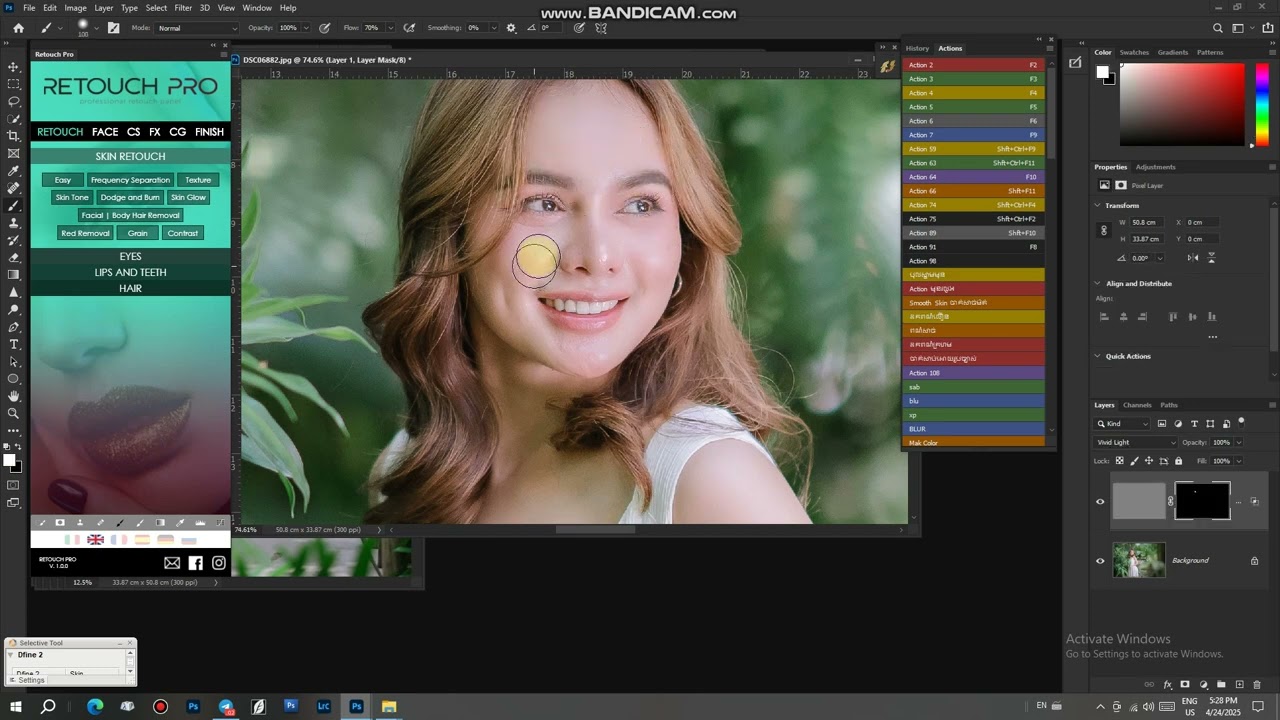Click Frequency Separation button

pos(130,180)
